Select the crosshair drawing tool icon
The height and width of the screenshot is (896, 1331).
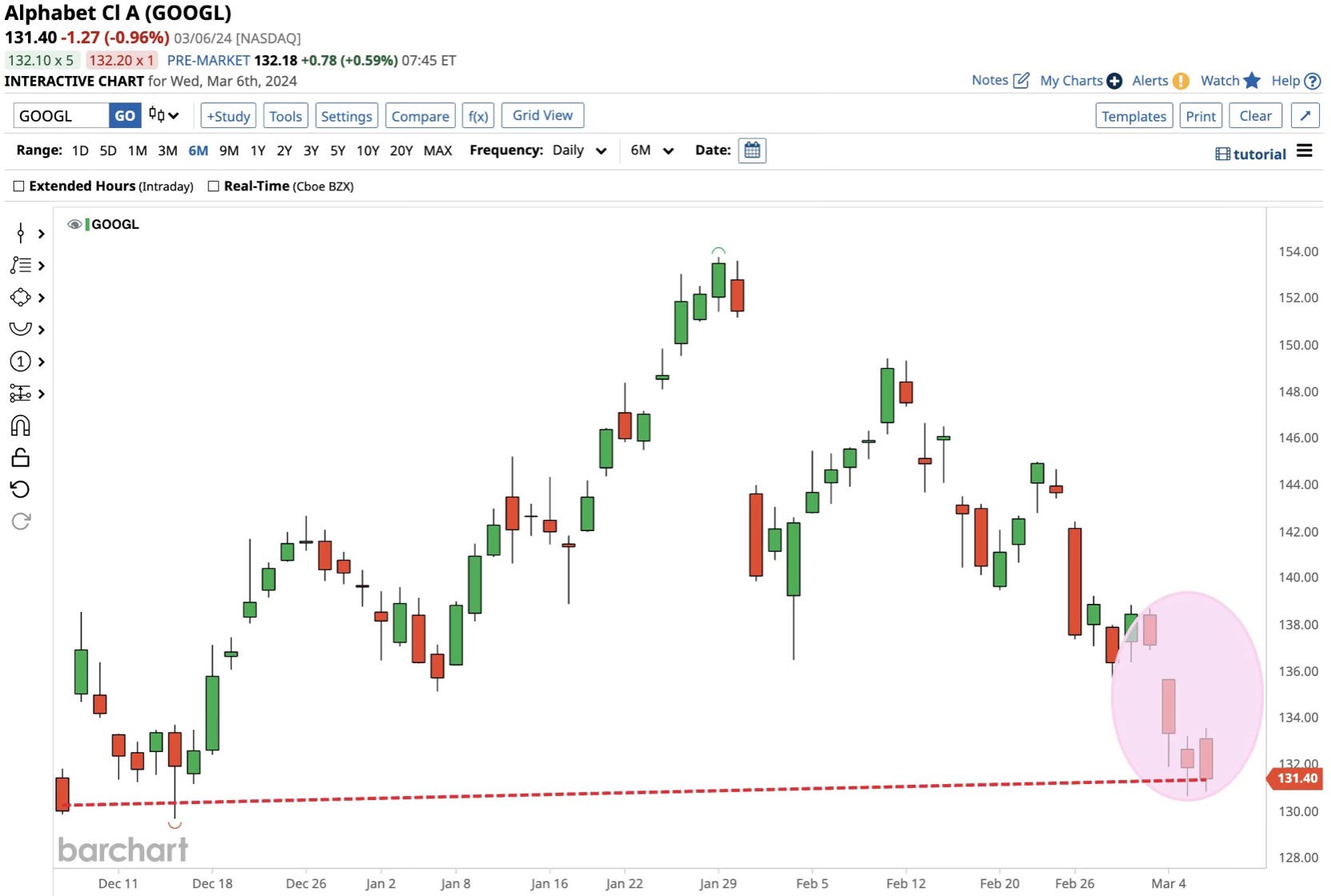click(21, 234)
